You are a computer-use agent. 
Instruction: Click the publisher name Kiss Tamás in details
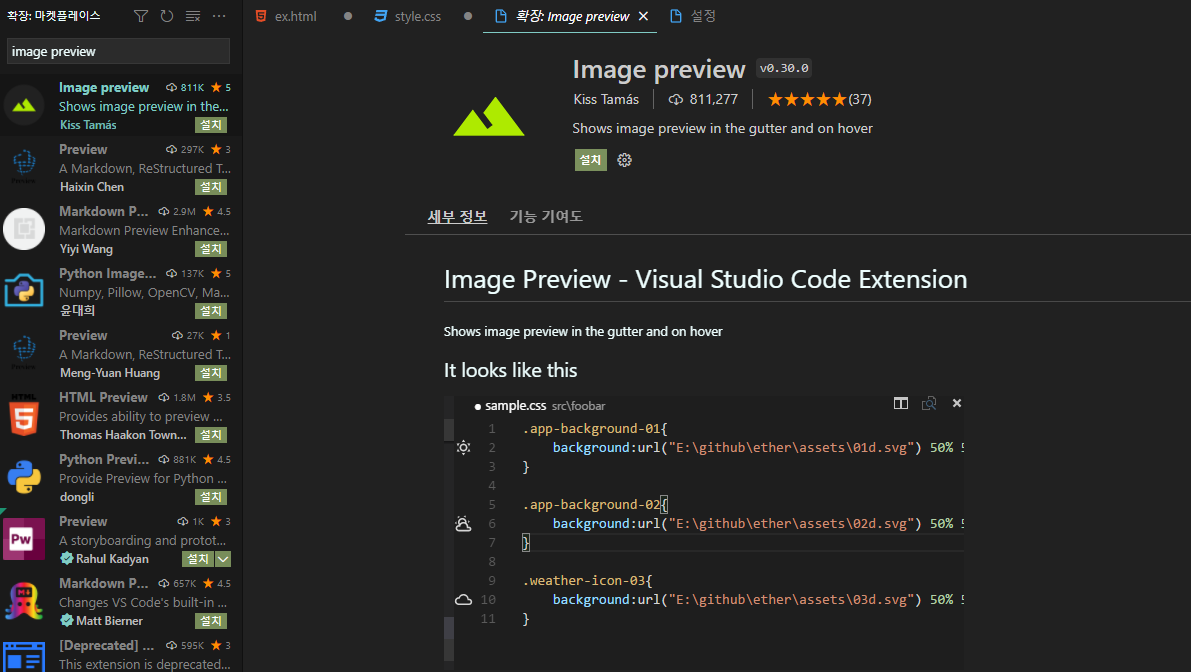point(606,99)
